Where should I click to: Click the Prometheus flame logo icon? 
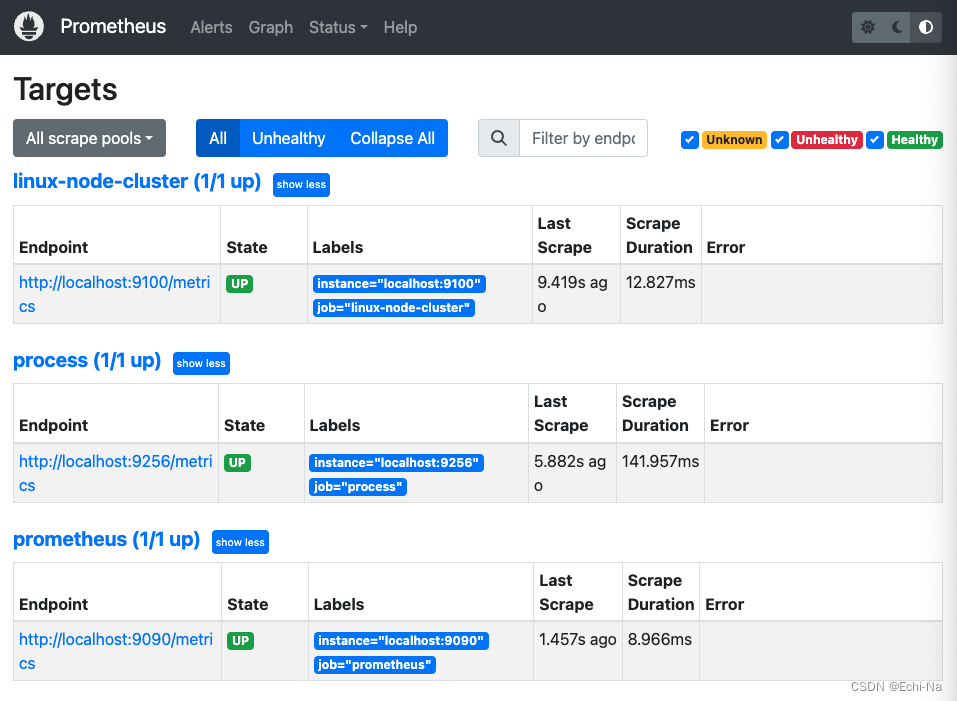coord(29,27)
